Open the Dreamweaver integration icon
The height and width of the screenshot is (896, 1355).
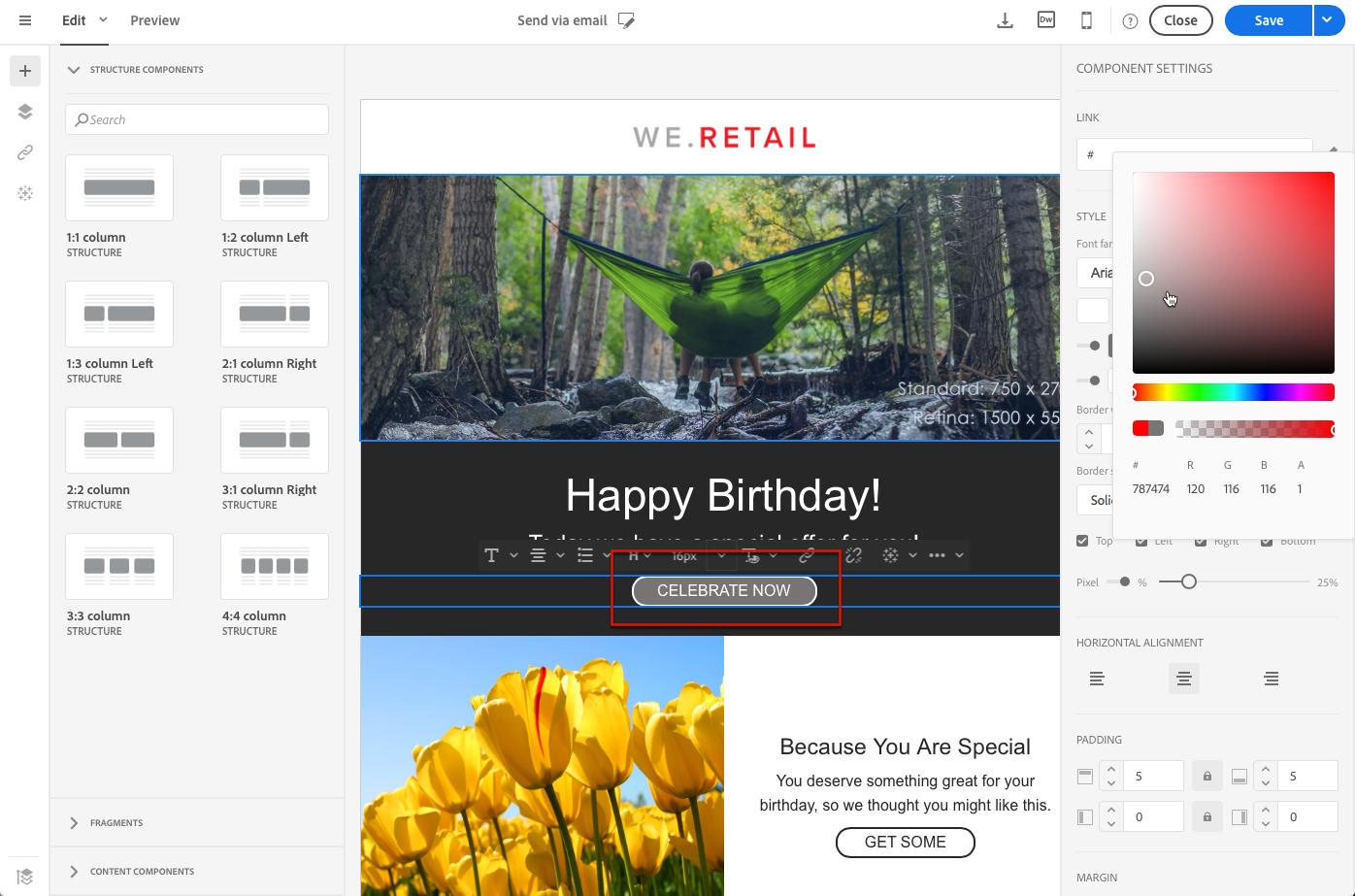1045,20
